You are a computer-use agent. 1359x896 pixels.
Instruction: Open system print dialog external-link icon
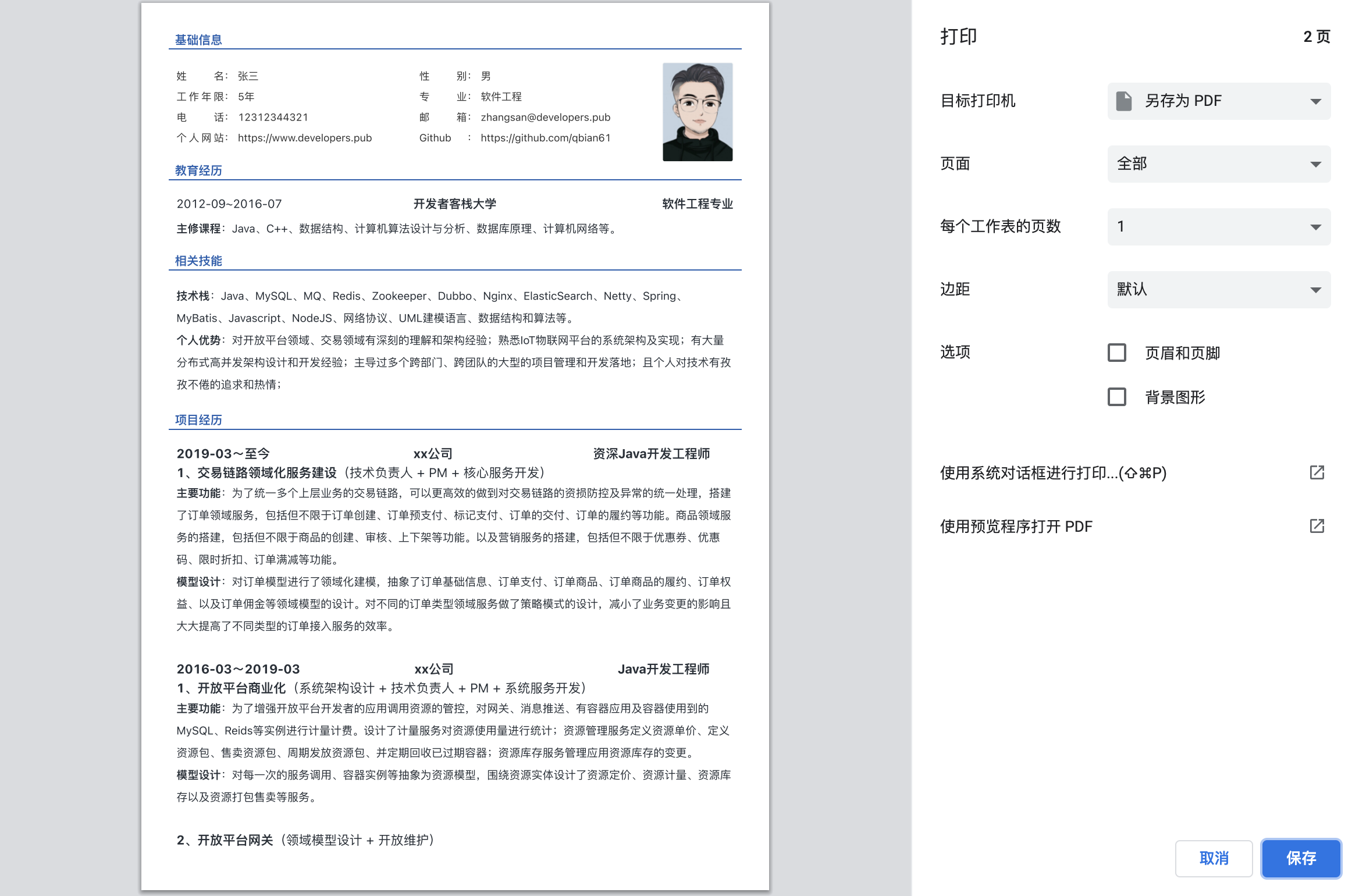click(x=1317, y=472)
